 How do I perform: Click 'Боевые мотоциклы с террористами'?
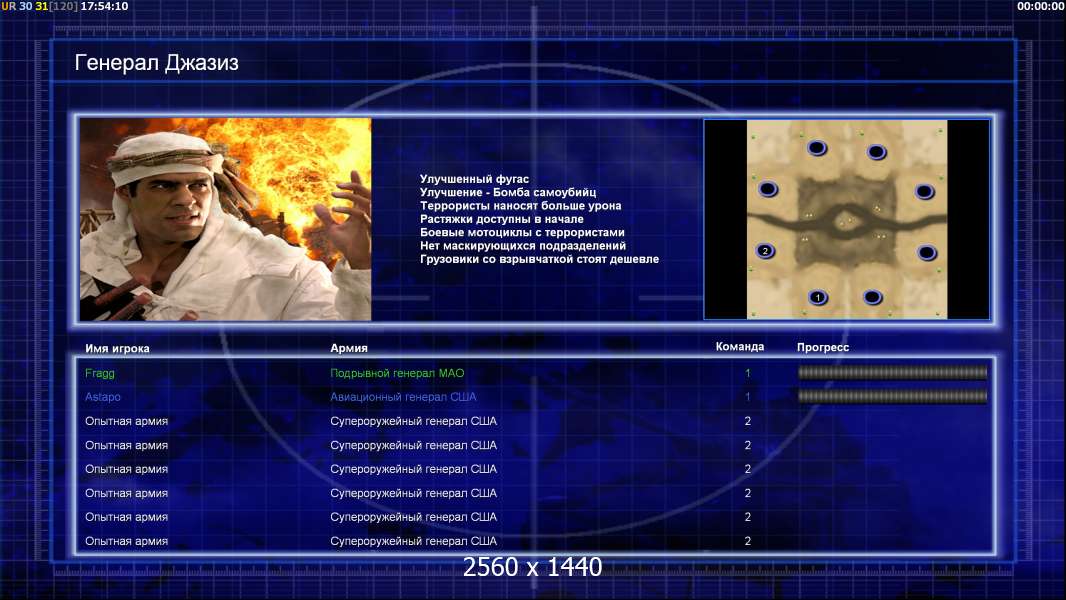click(522, 232)
